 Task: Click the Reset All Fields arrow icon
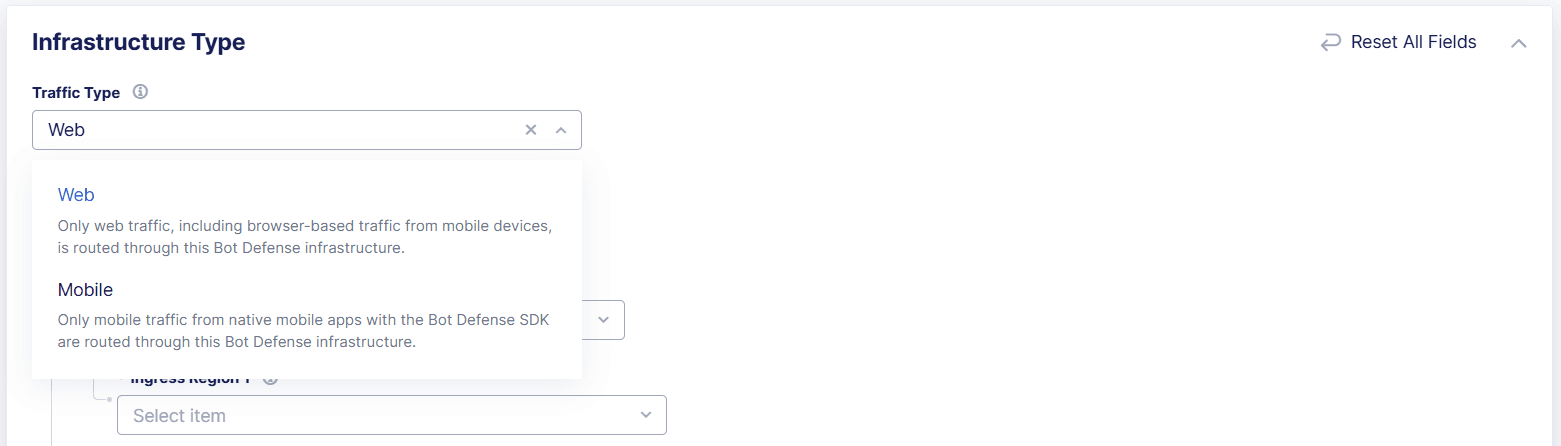pyautogui.click(x=1330, y=42)
